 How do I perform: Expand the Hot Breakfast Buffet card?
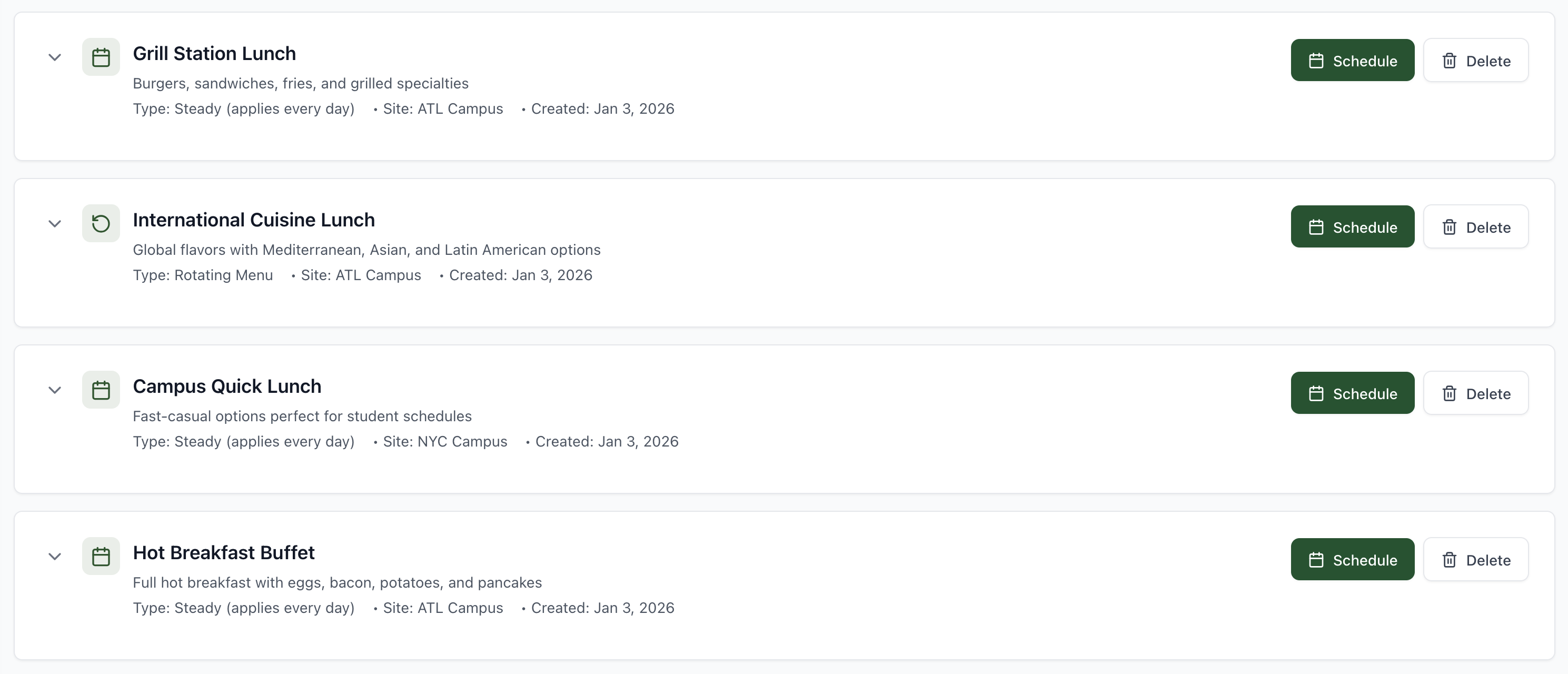pyautogui.click(x=54, y=556)
